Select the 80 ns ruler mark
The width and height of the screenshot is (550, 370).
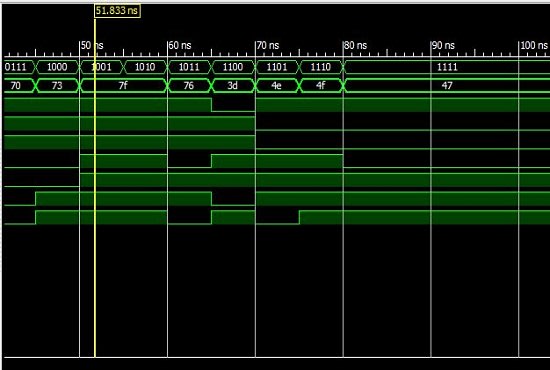[x=356, y=46]
